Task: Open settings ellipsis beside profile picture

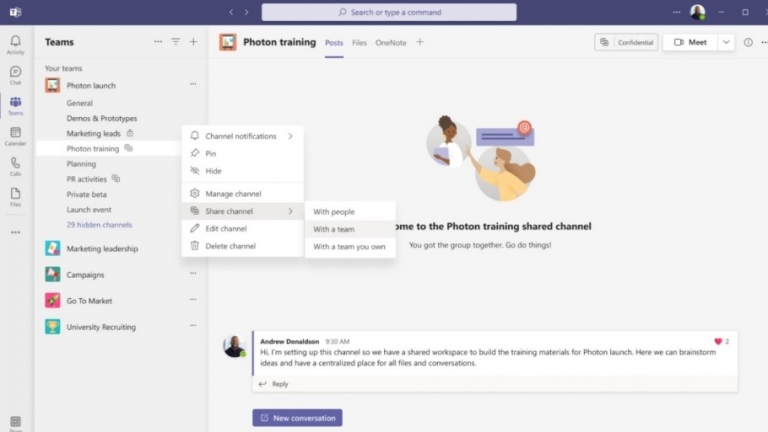Action: point(676,12)
